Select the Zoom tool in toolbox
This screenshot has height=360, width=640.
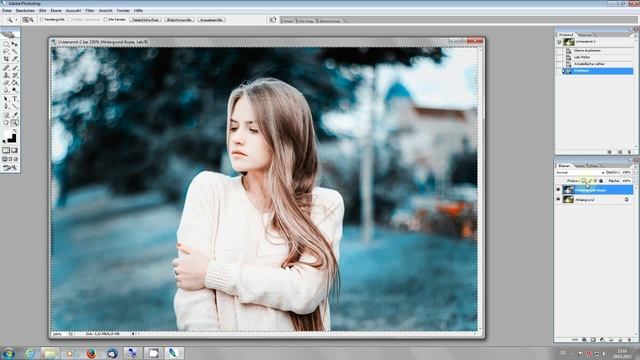click(15, 122)
